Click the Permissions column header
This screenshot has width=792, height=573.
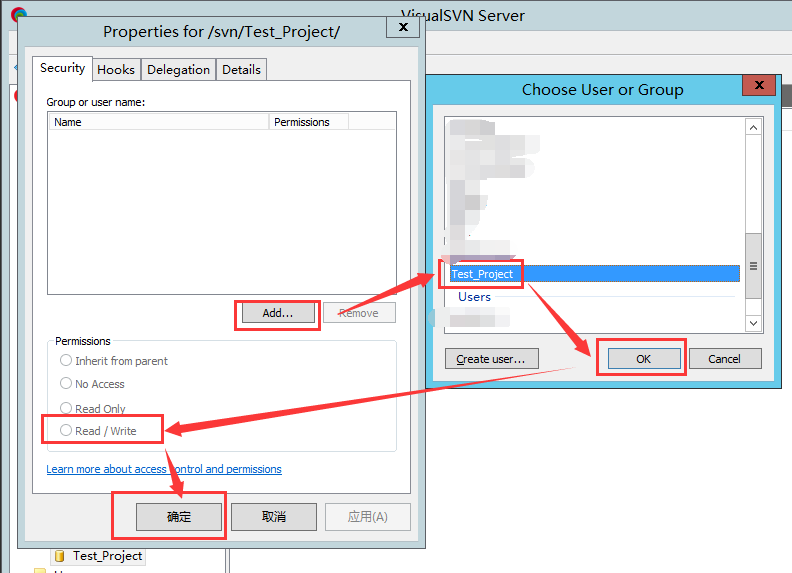pyautogui.click(x=308, y=122)
